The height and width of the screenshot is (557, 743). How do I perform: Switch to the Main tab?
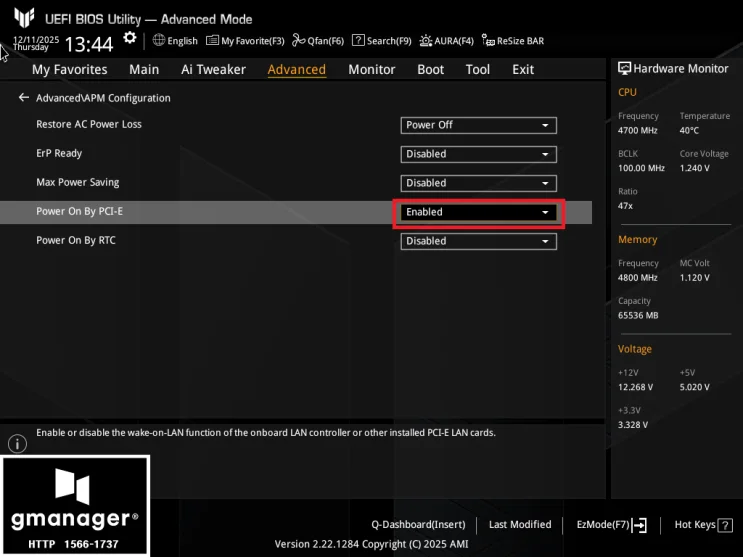(144, 70)
